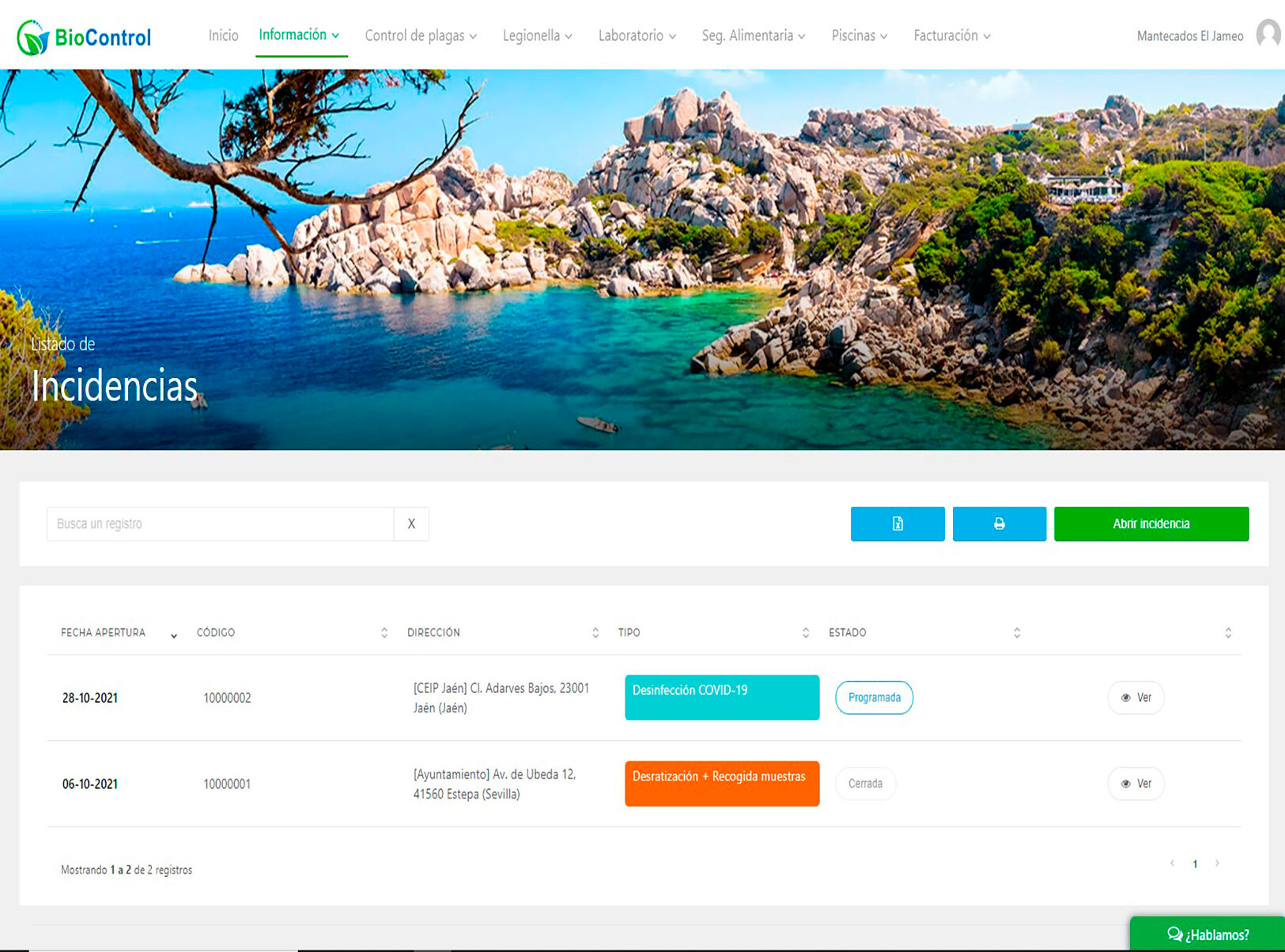Viewport: 1285px width, 952px height.
Task: Click Mostrando 1 a 2 de 2 registros
Action: [x=127, y=870]
